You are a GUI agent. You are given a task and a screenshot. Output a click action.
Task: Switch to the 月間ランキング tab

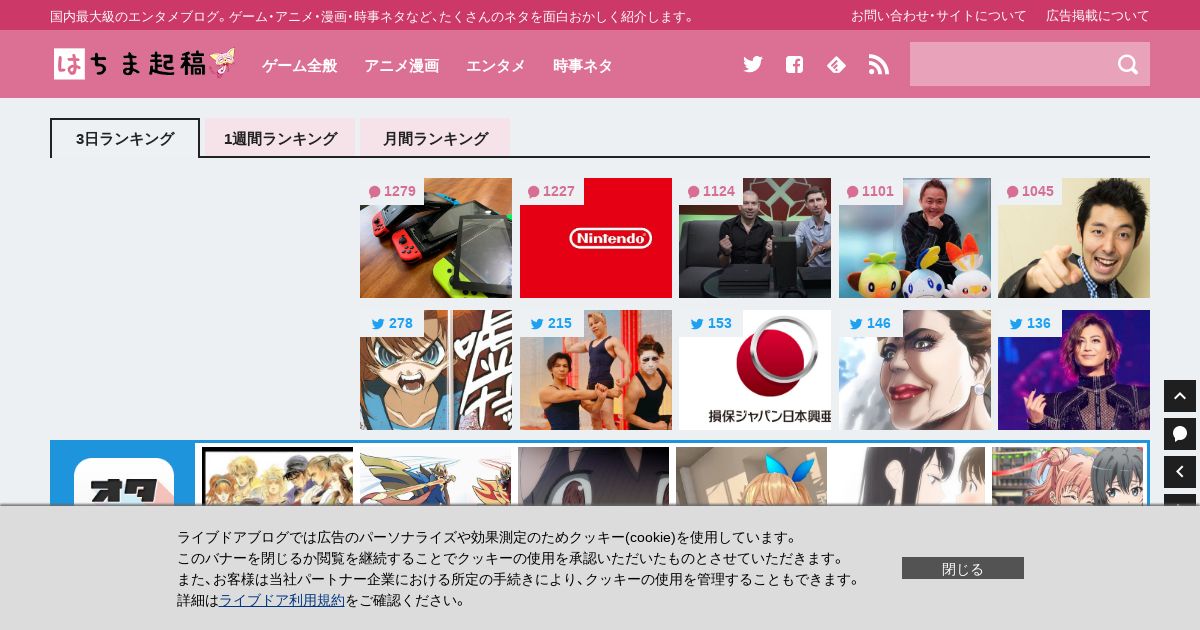pos(435,138)
